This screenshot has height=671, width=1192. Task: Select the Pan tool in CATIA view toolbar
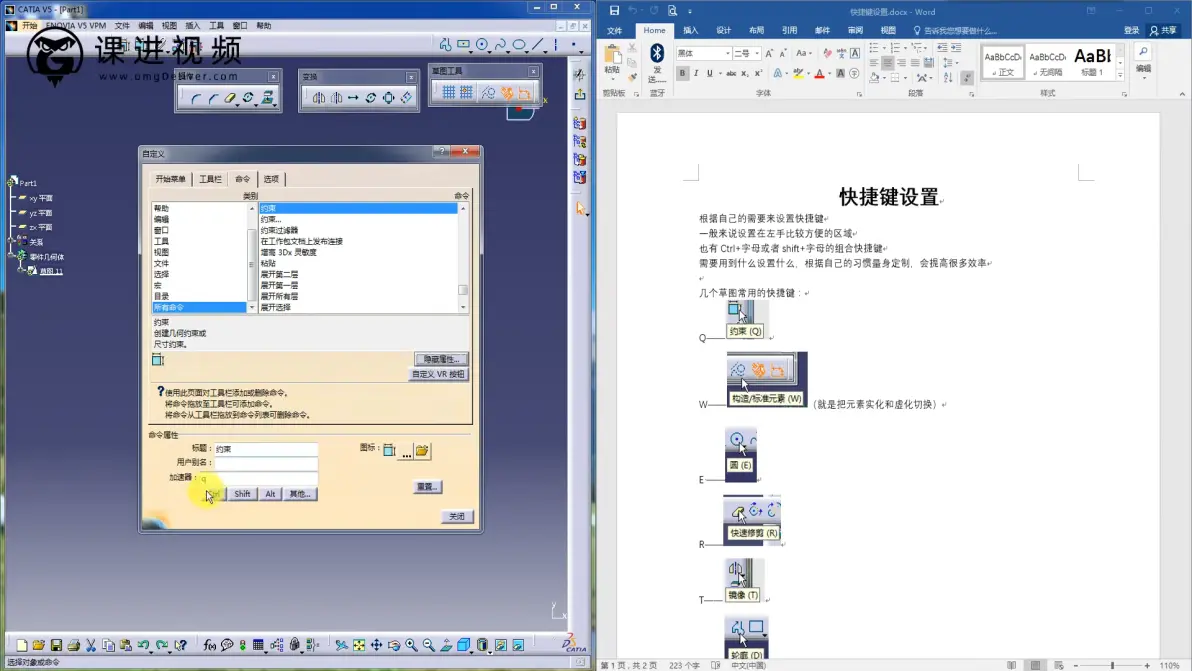[x=376, y=645]
